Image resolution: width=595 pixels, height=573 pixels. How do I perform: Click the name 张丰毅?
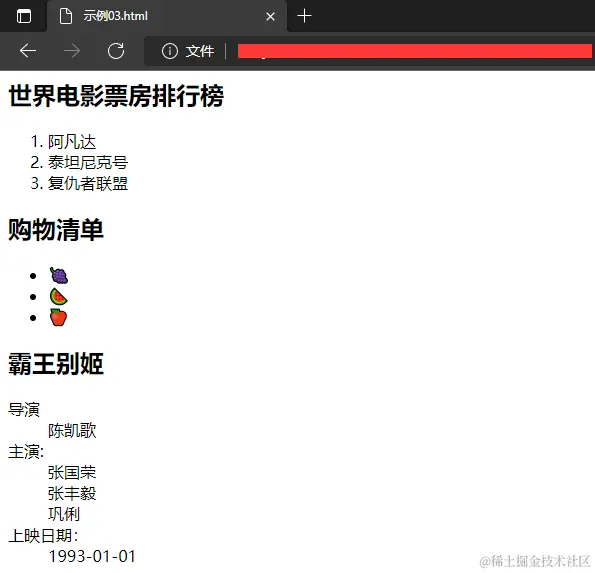pos(72,494)
